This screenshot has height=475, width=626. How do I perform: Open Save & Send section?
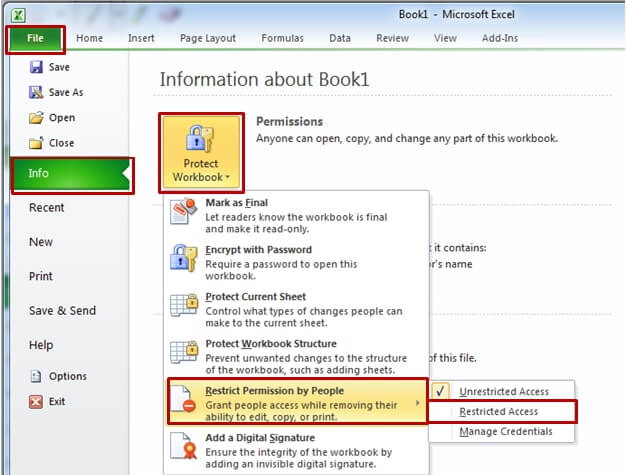pos(62,311)
